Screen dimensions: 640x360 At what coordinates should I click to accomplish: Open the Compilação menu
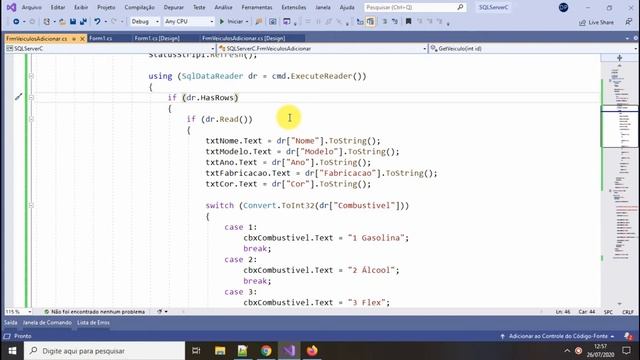(x=140, y=7)
